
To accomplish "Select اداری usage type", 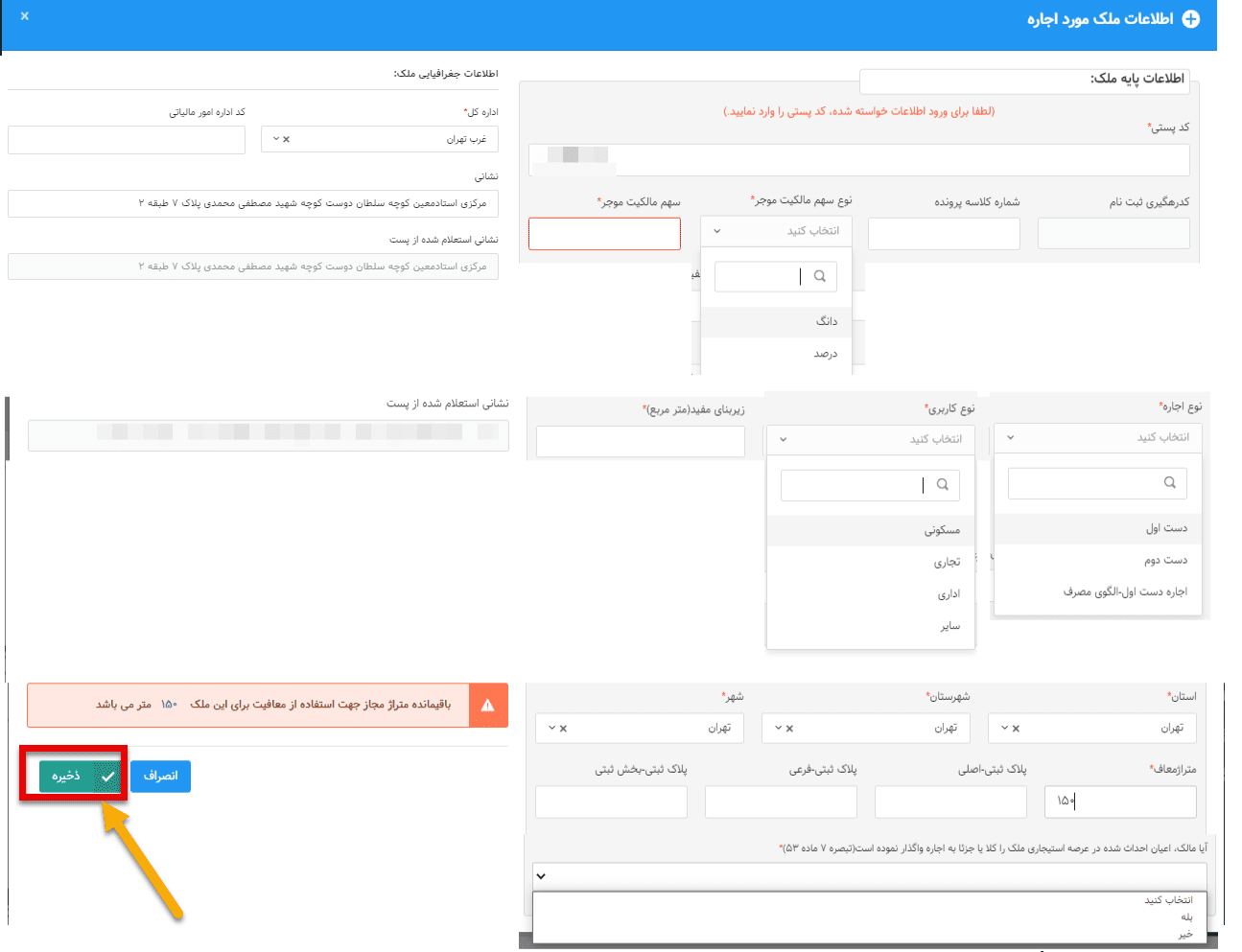I will coord(871,594).
